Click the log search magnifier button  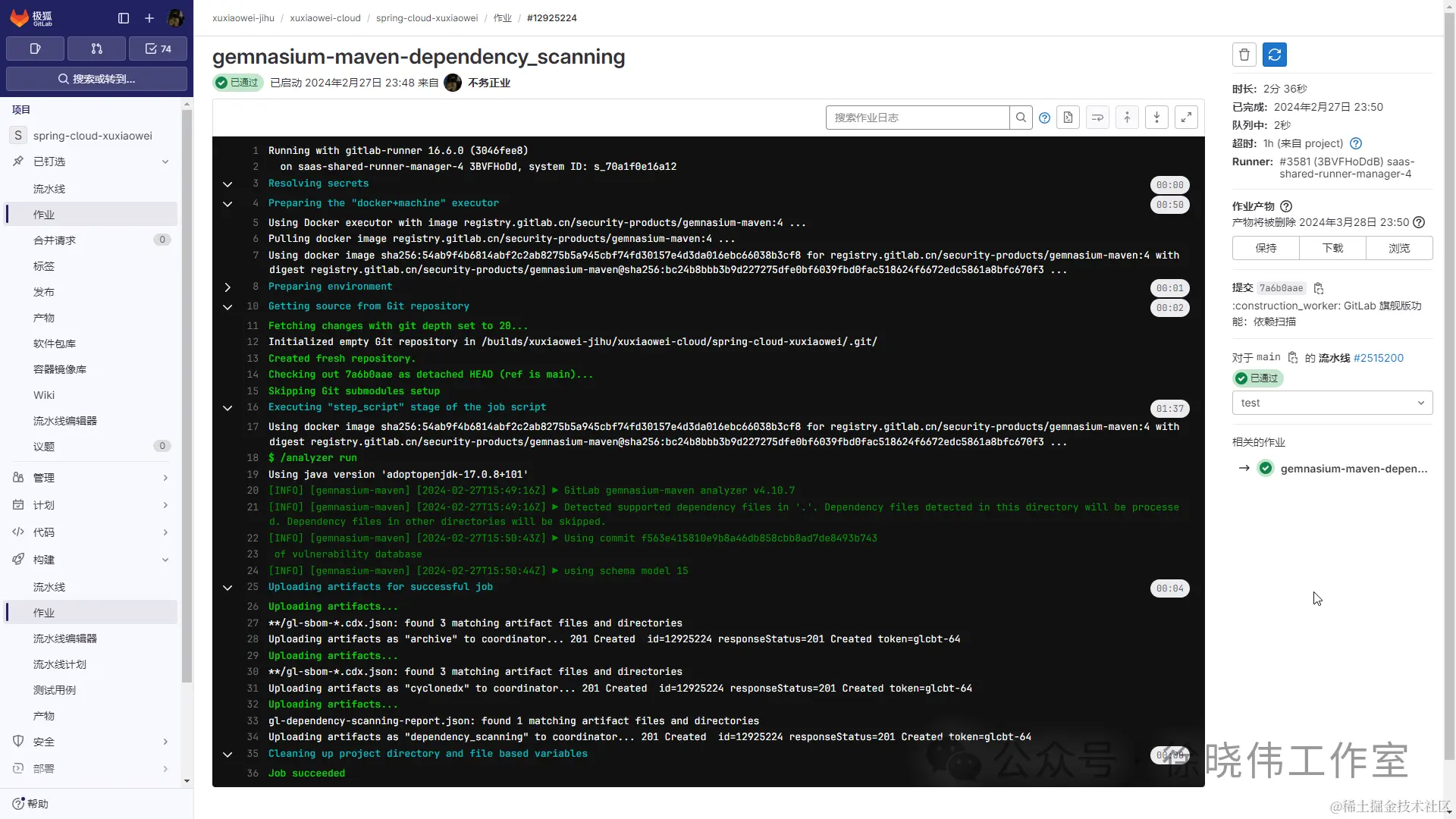tap(1021, 118)
